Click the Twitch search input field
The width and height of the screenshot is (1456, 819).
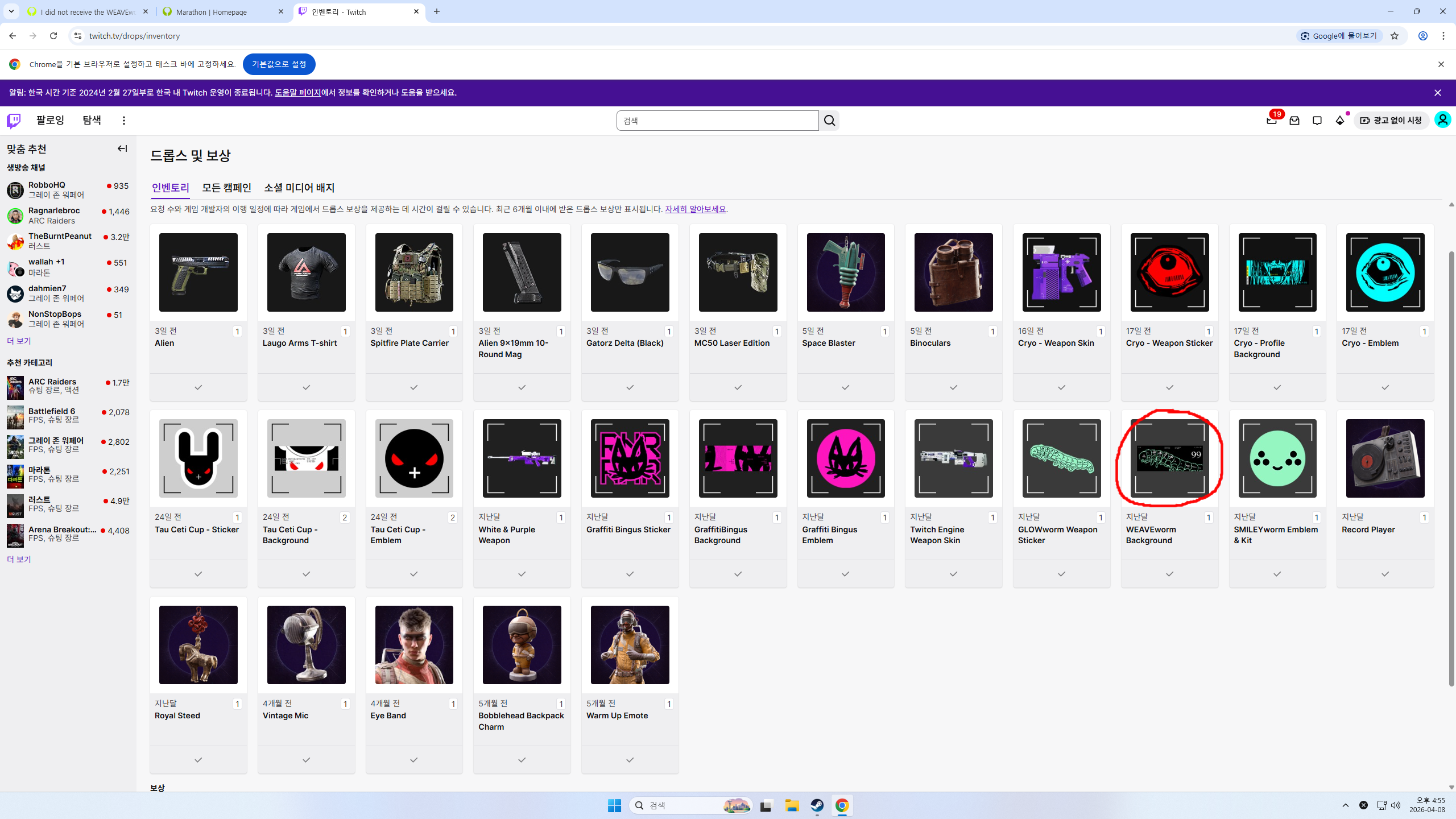coord(717,121)
